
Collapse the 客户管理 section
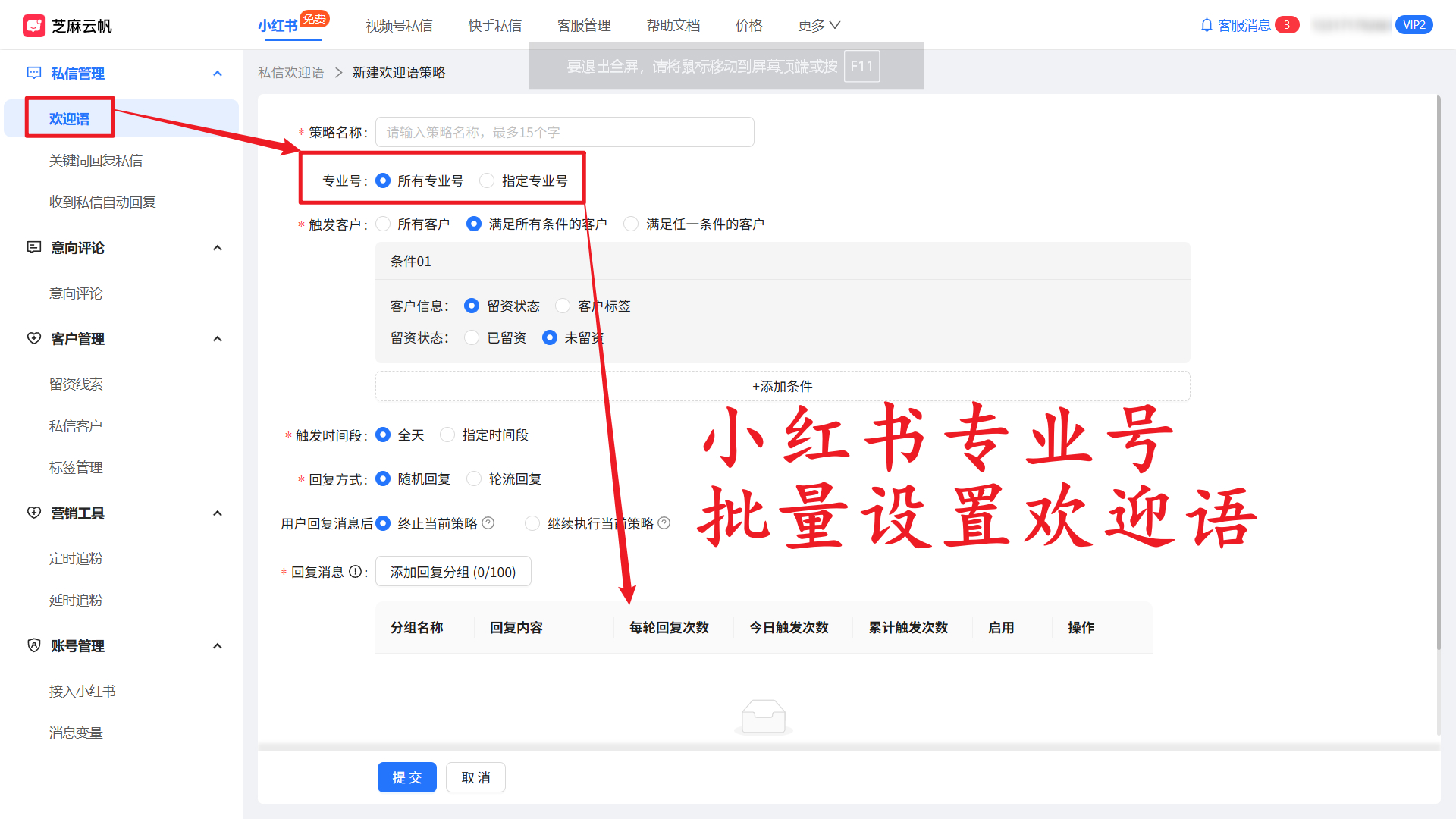[x=218, y=338]
